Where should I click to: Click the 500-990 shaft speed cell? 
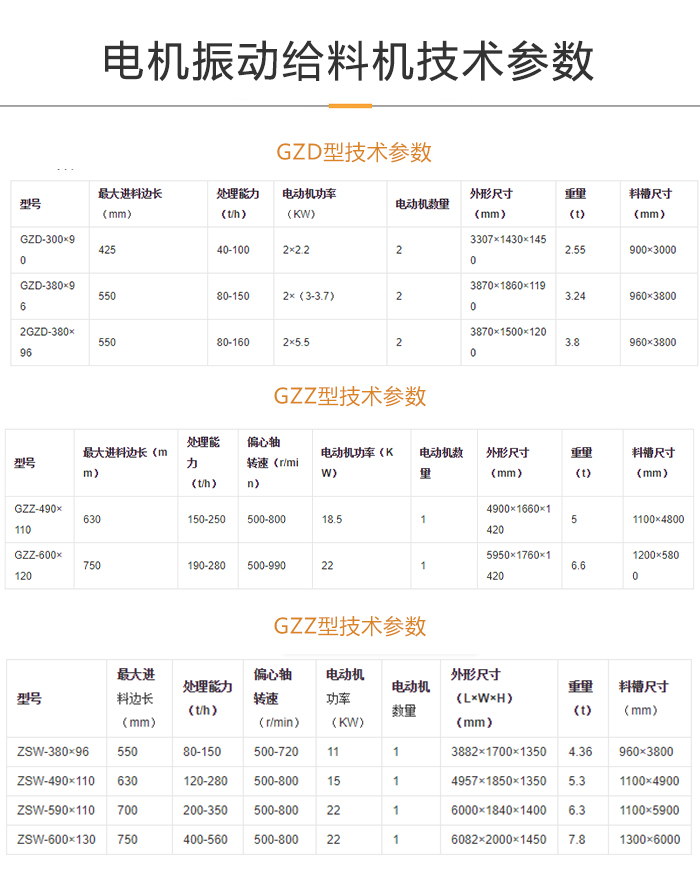(266, 566)
